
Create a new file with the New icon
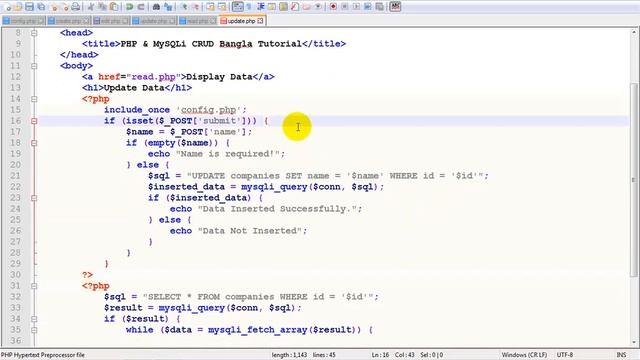(x=7, y=7)
